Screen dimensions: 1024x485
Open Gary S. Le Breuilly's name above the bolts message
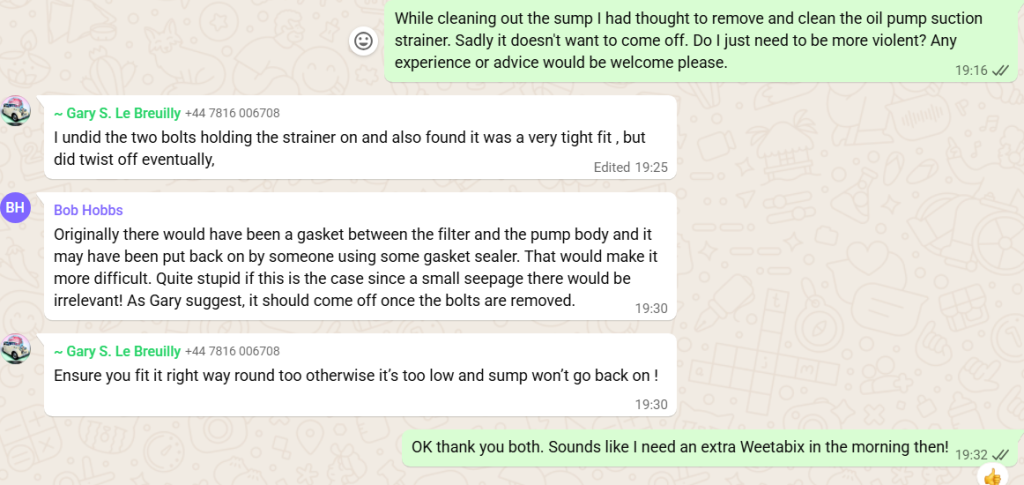(117, 114)
